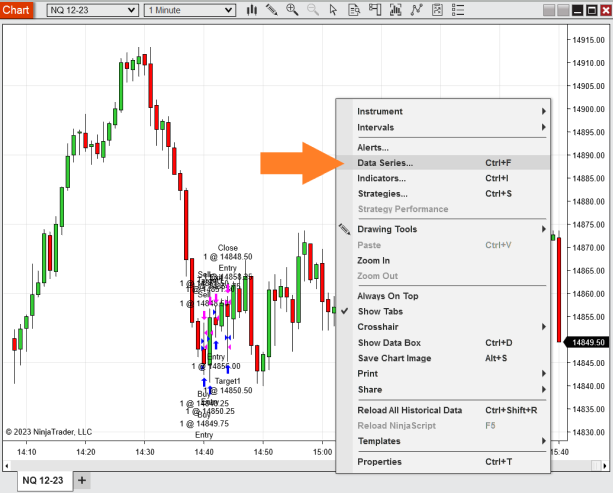Expand the Crosshair submenu
This screenshot has height=493, width=613.
click(444, 327)
